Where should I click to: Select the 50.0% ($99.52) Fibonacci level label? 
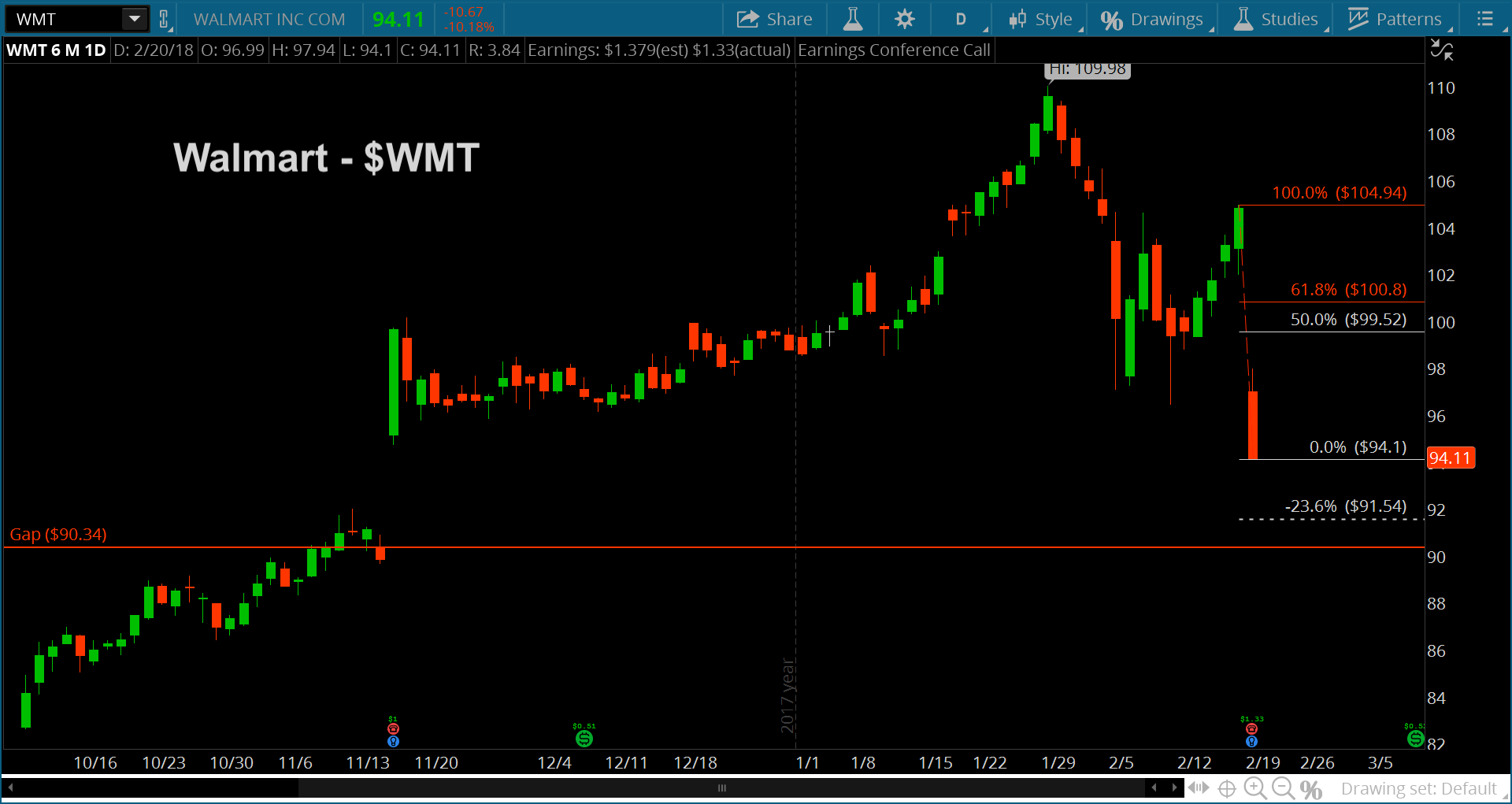coord(1349,320)
